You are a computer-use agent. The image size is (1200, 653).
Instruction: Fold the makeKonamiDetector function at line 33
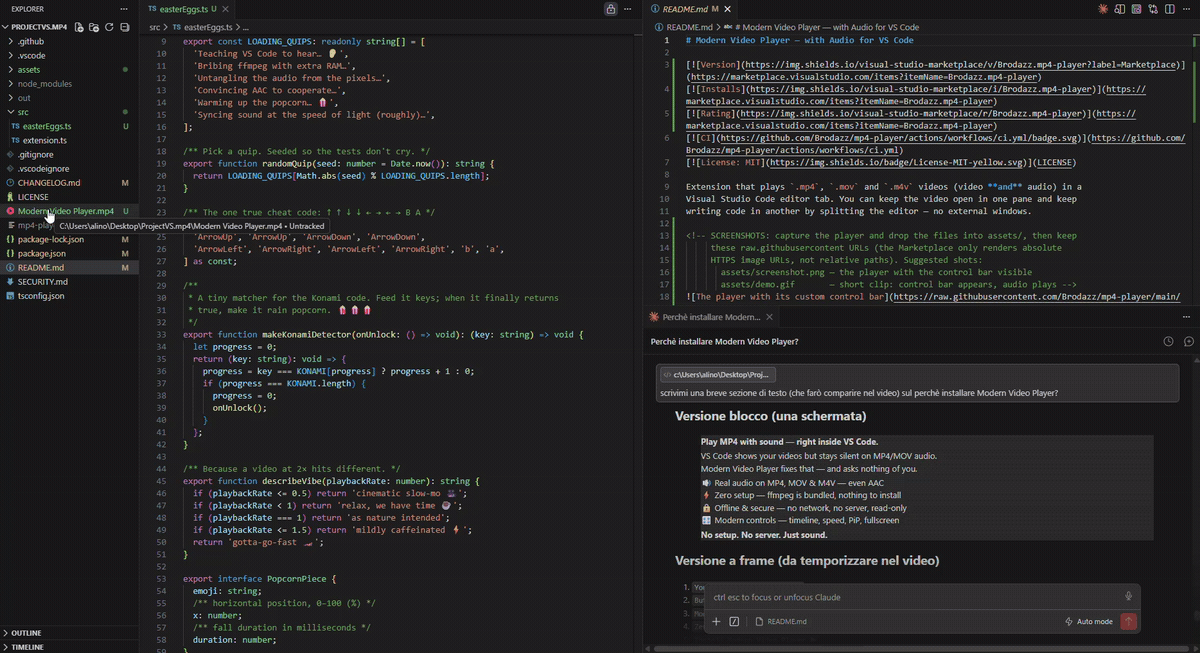tap(177, 334)
